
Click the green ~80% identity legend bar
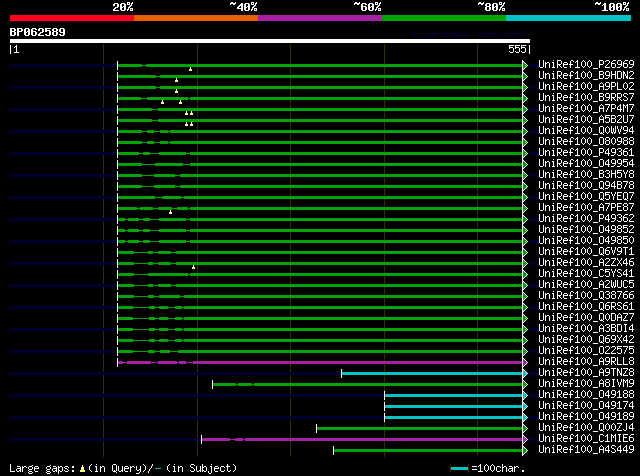click(x=444, y=18)
